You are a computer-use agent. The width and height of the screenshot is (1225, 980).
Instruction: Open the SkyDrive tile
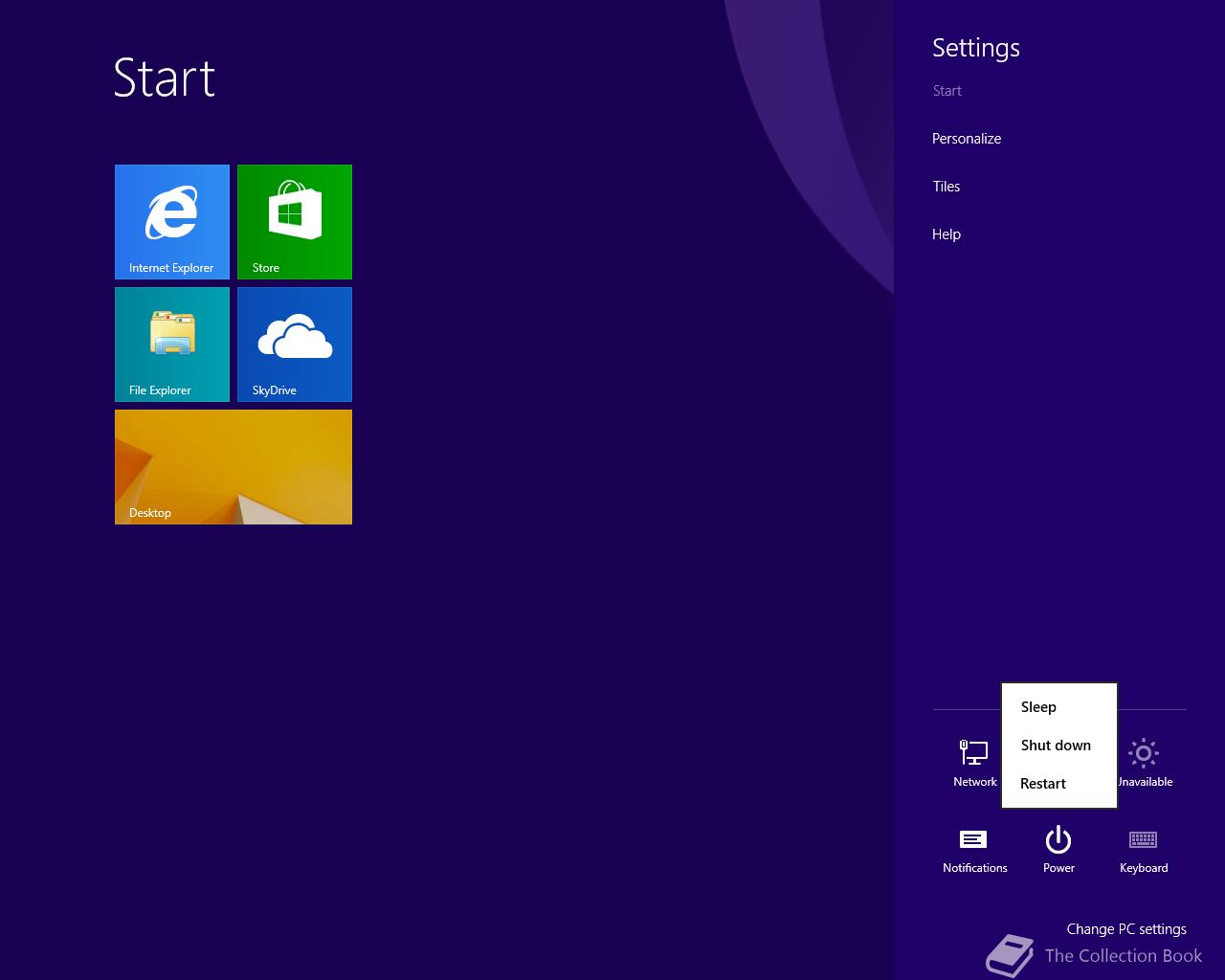pyautogui.click(x=295, y=345)
